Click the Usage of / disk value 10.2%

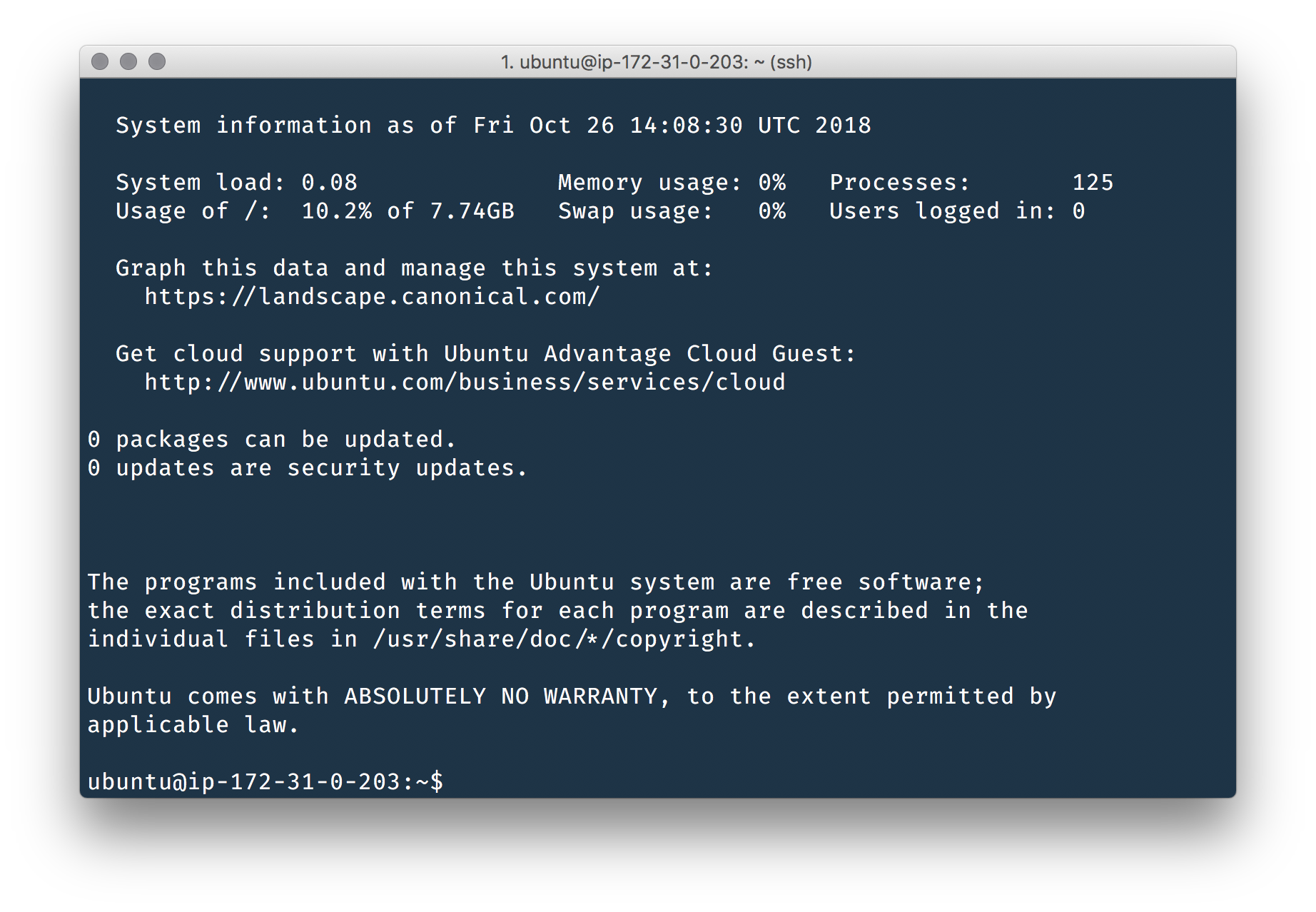336,211
